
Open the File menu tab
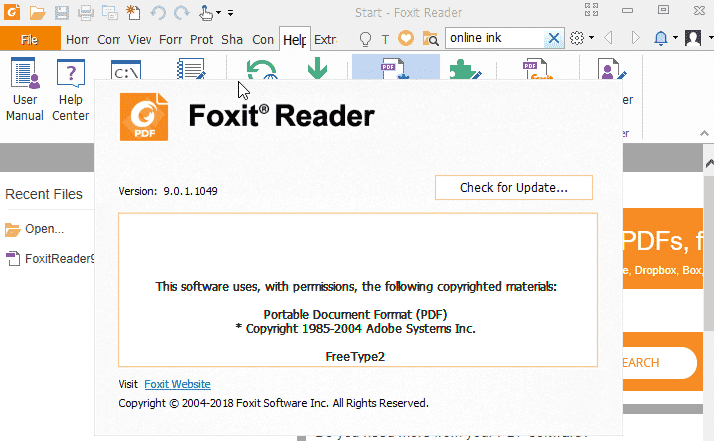pyautogui.click(x=29, y=40)
